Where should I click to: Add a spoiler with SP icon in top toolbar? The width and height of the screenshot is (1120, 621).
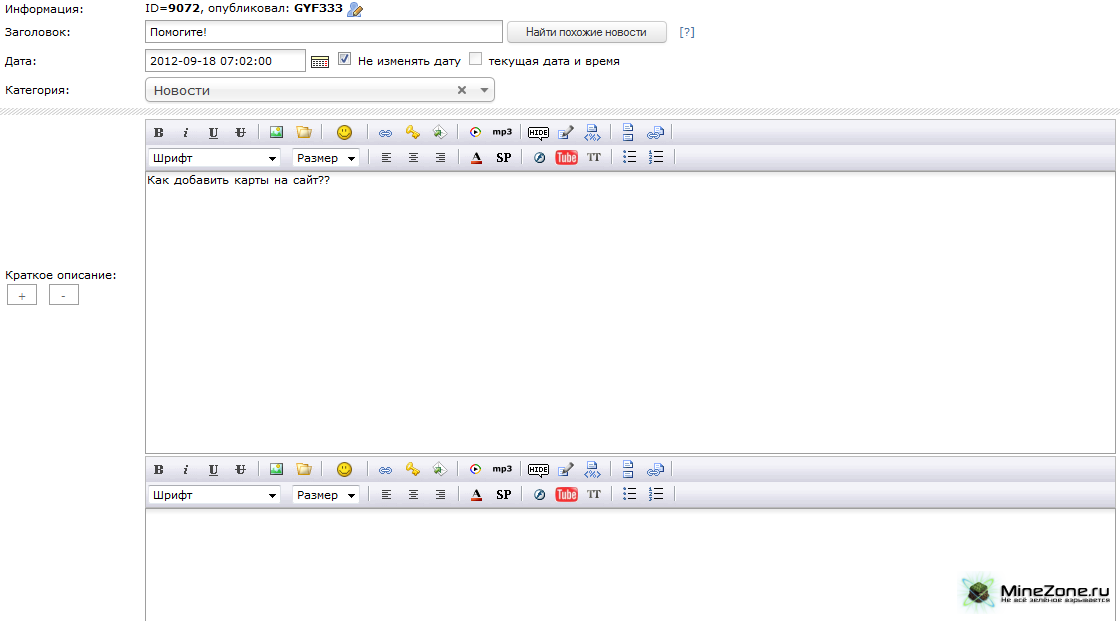pyautogui.click(x=503, y=157)
